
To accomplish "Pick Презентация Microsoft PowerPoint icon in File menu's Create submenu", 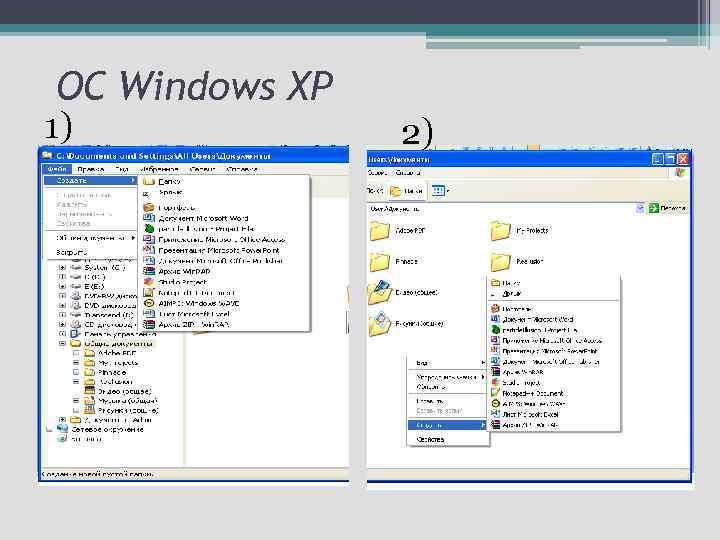I will tap(149, 250).
